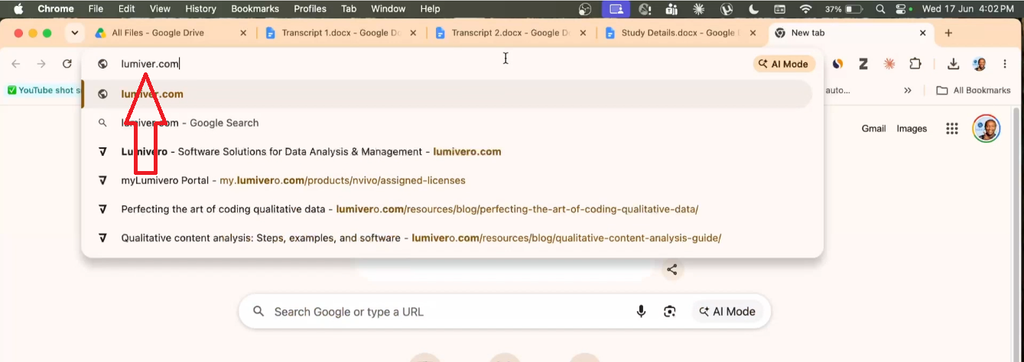Click the screen sharing menu bar icon
1024x362 pixels.
616,9
